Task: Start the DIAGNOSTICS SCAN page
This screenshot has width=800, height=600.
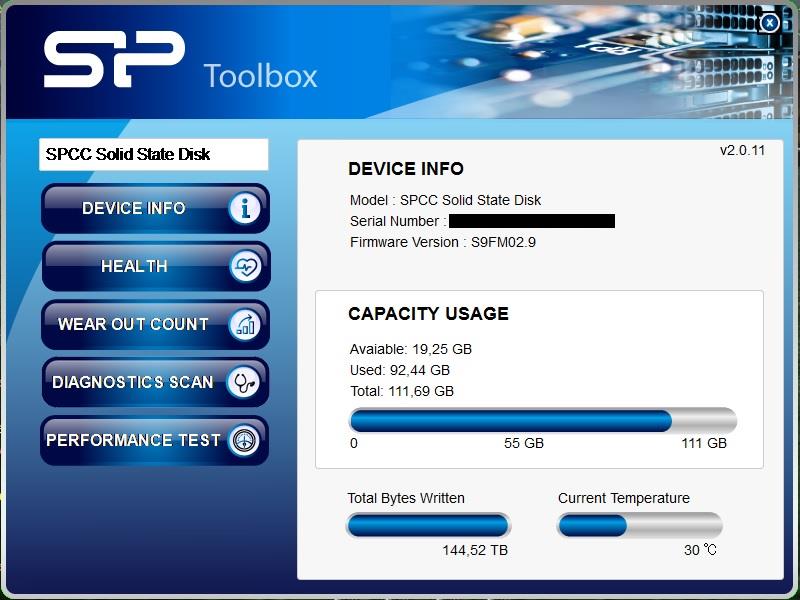Action: pos(155,382)
